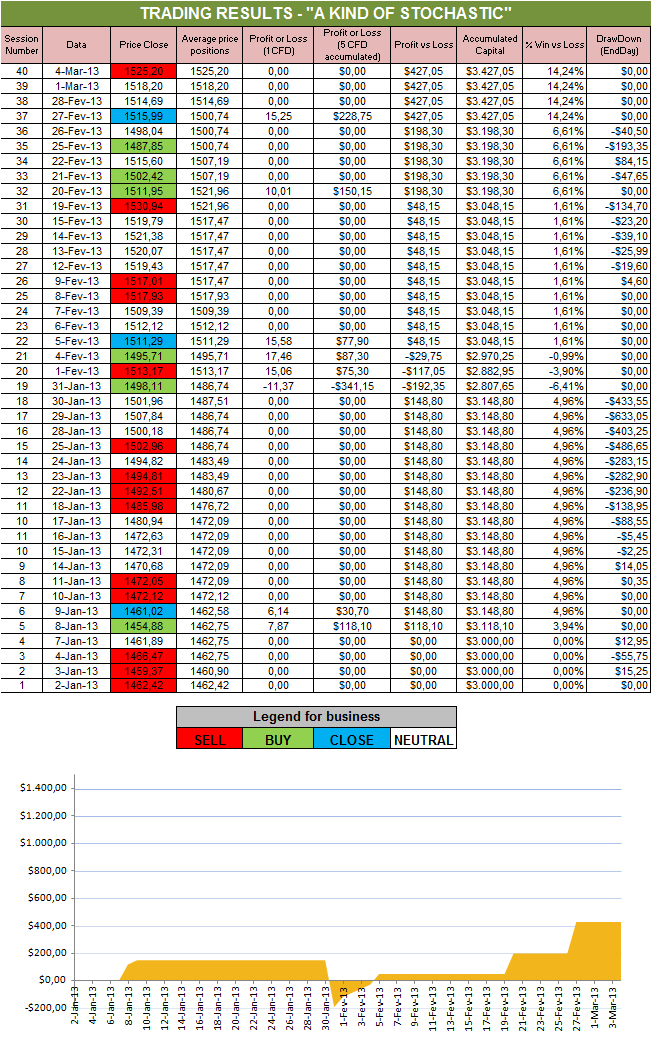Image resolution: width=668 pixels, height=1064 pixels.
Task: Select the blue price cell 1511,29
Action: click(x=144, y=341)
